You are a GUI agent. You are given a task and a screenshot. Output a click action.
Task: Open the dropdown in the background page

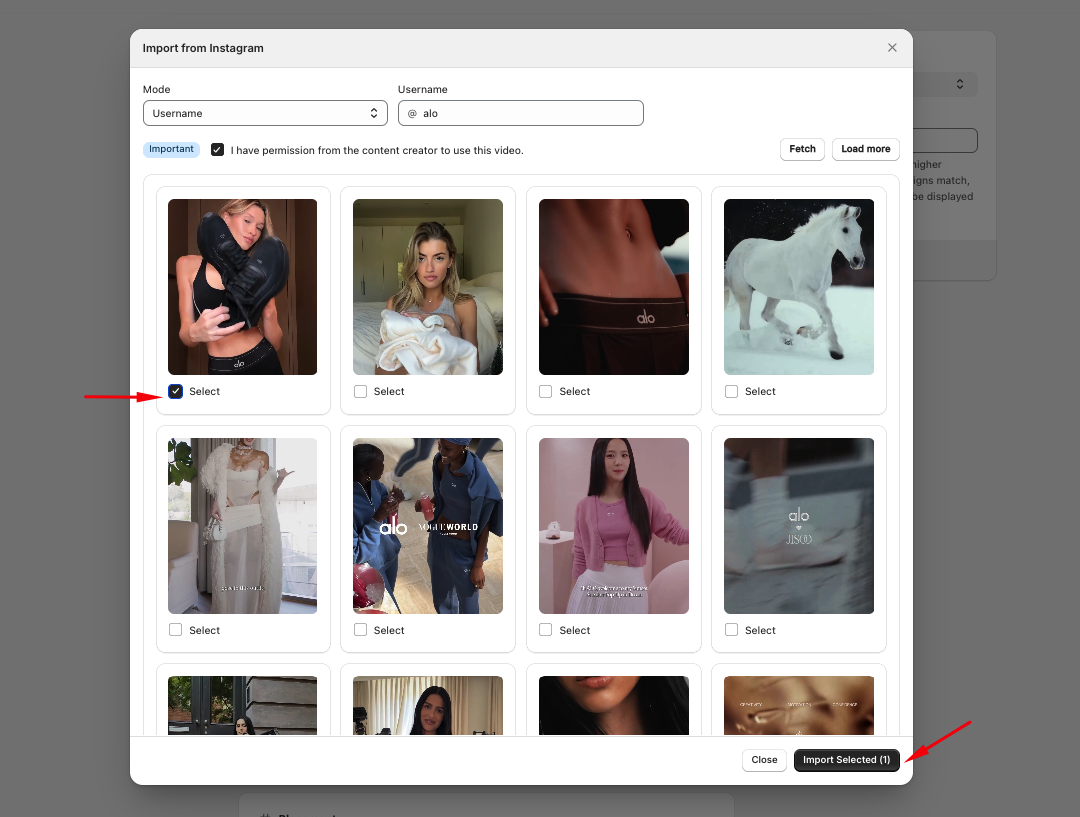click(x=945, y=84)
